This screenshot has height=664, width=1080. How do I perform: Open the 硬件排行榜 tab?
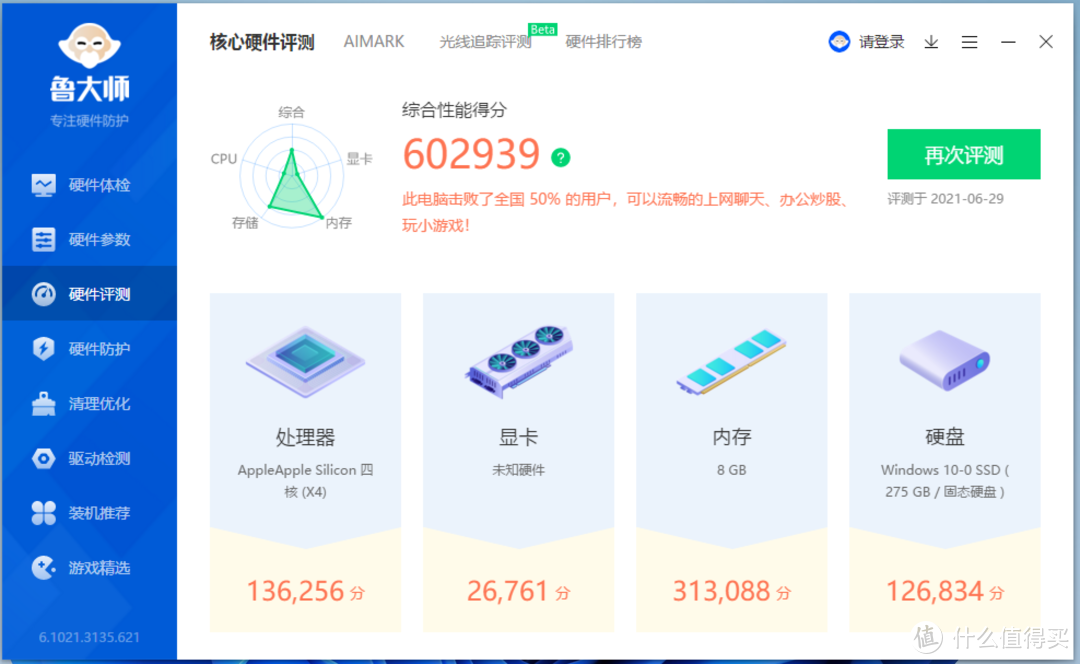603,42
